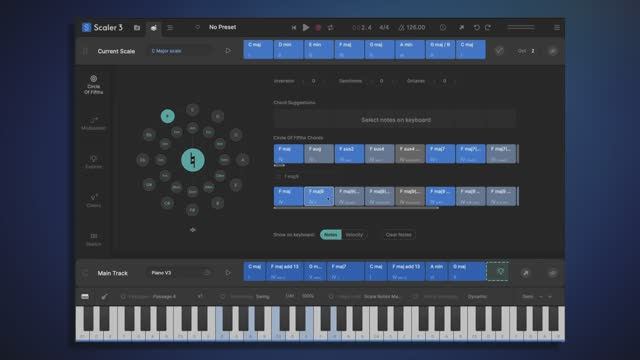Open the Scale Notes Ma... keys lock dropdown
Screen dimensions: 640x360
click(382, 296)
